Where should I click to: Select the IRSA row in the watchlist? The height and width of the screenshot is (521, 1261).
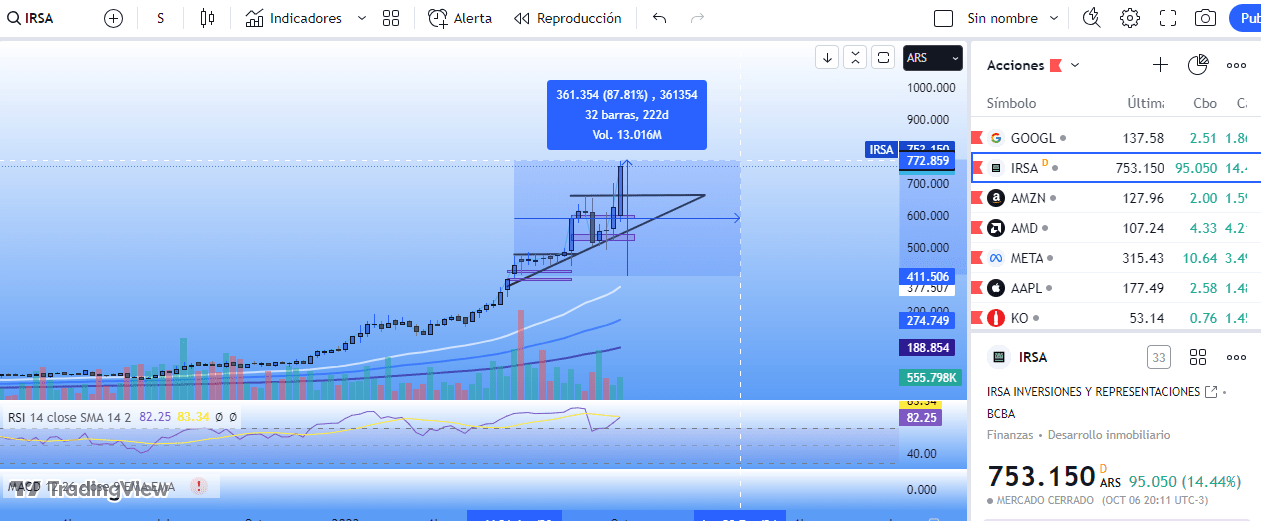point(1115,168)
